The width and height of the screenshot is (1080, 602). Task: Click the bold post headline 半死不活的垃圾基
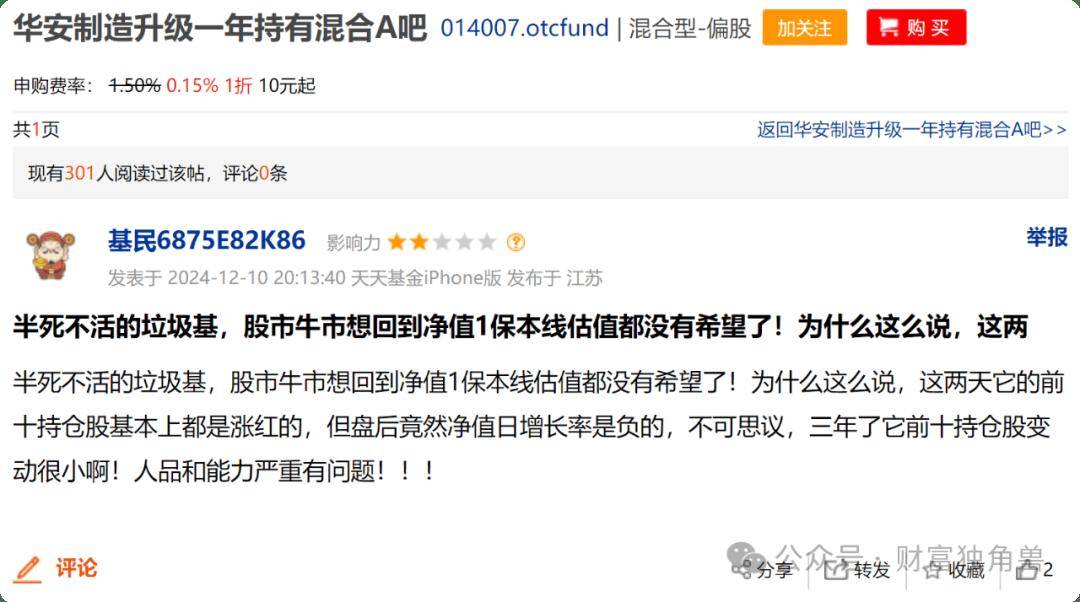pos(520,326)
